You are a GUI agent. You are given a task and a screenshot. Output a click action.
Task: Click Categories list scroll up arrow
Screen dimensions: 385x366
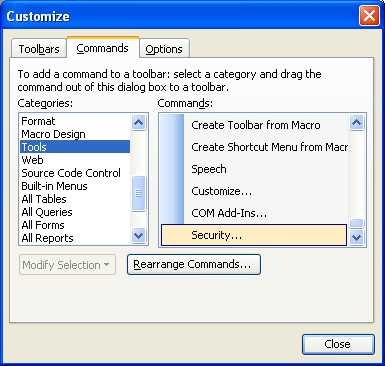[138, 122]
